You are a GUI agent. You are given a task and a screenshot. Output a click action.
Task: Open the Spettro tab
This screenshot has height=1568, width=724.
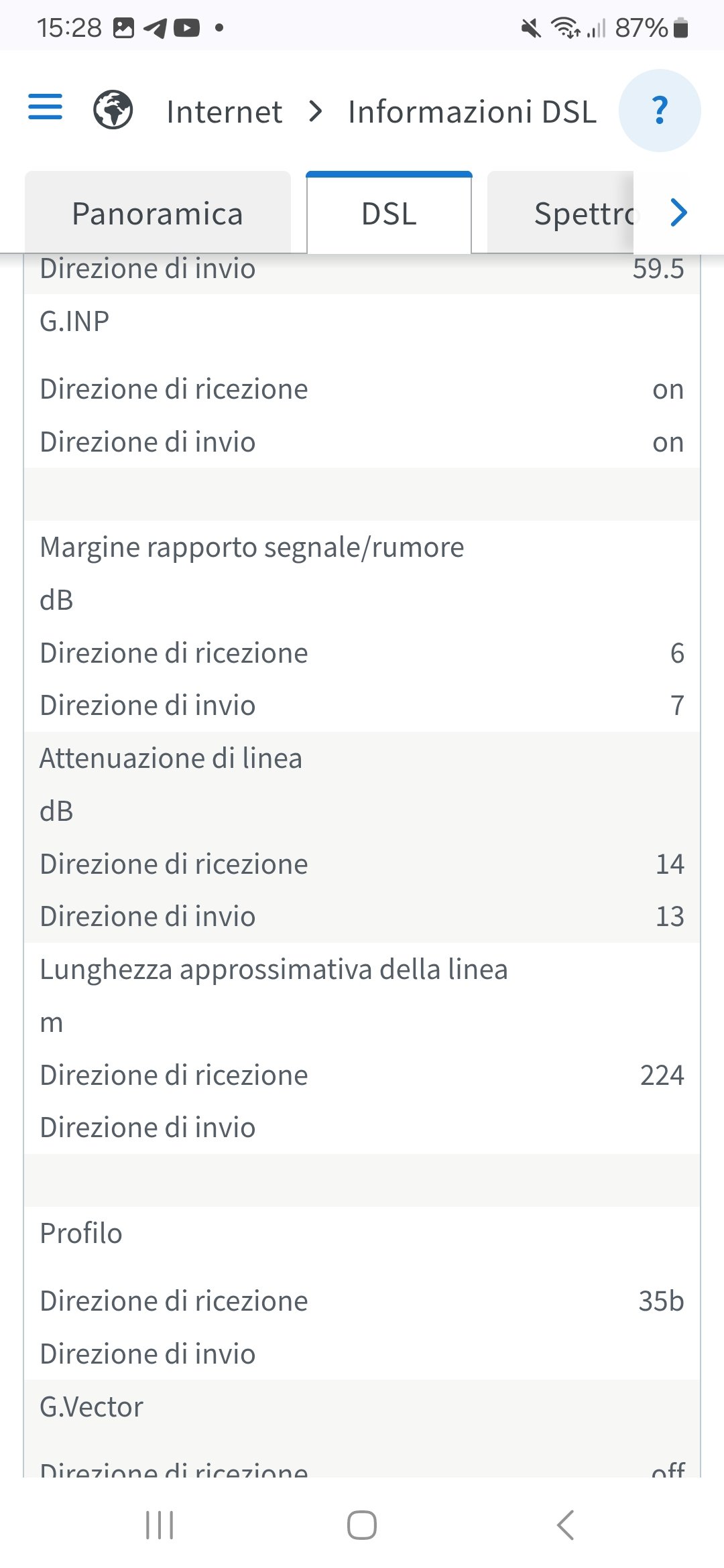point(583,214)
